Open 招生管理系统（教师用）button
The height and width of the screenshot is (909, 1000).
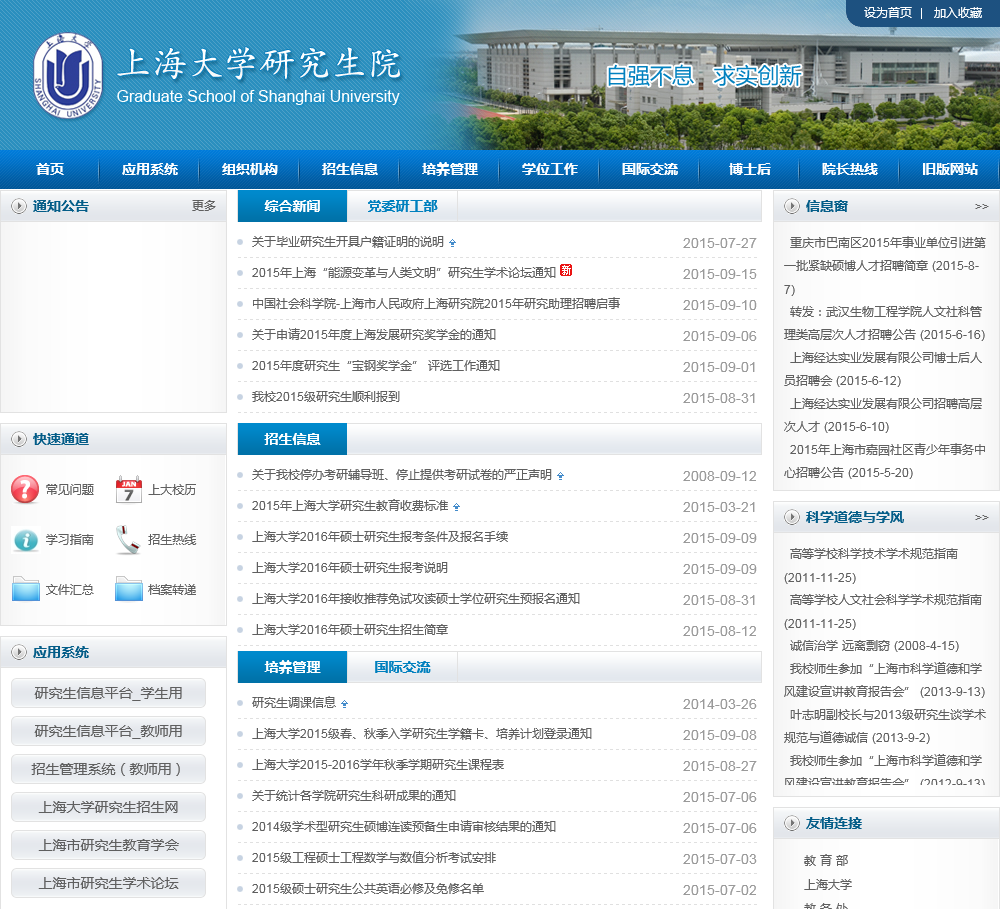[108, 769]
